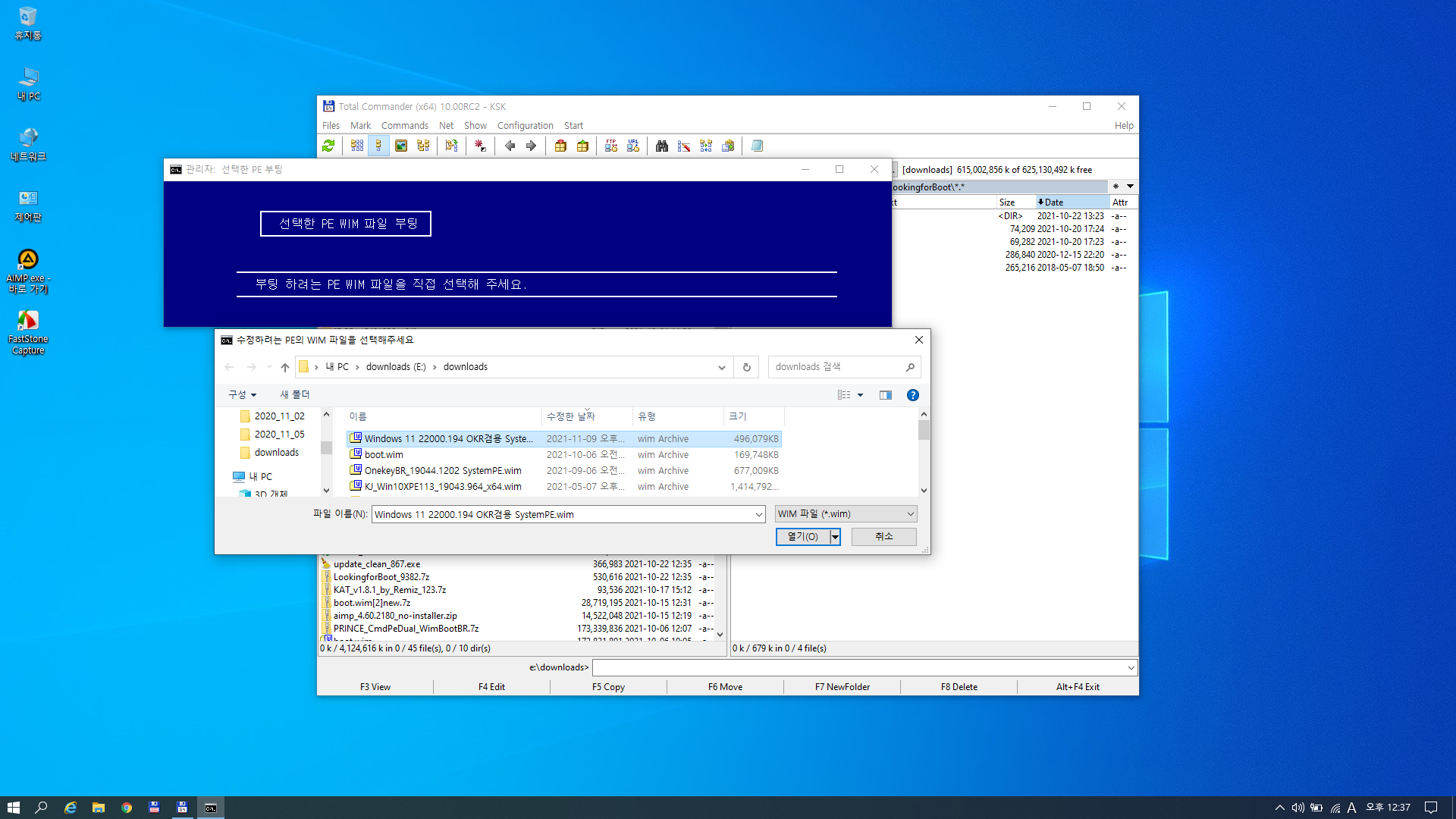The width and height of the screenshot is (1456, 819).
Task: Toggle the preview pane icon in file dialog
Action: [886, 395]
